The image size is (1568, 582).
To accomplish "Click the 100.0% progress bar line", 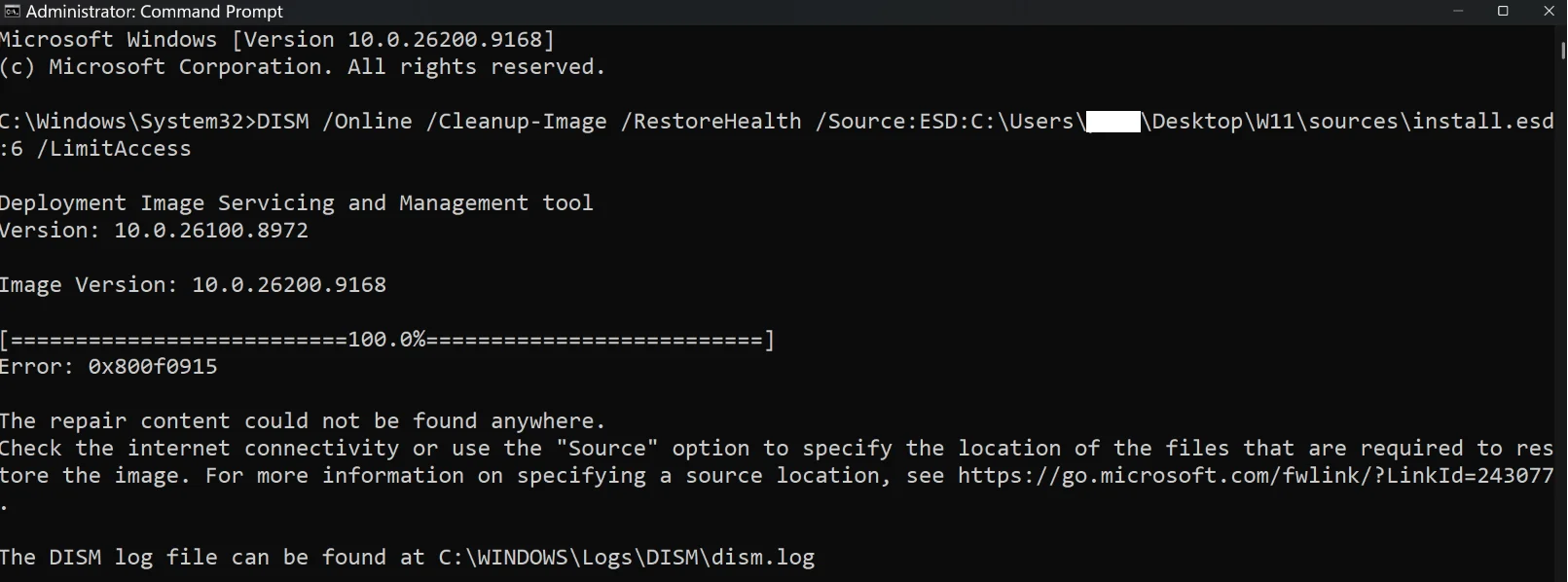I will pos(387,340).
